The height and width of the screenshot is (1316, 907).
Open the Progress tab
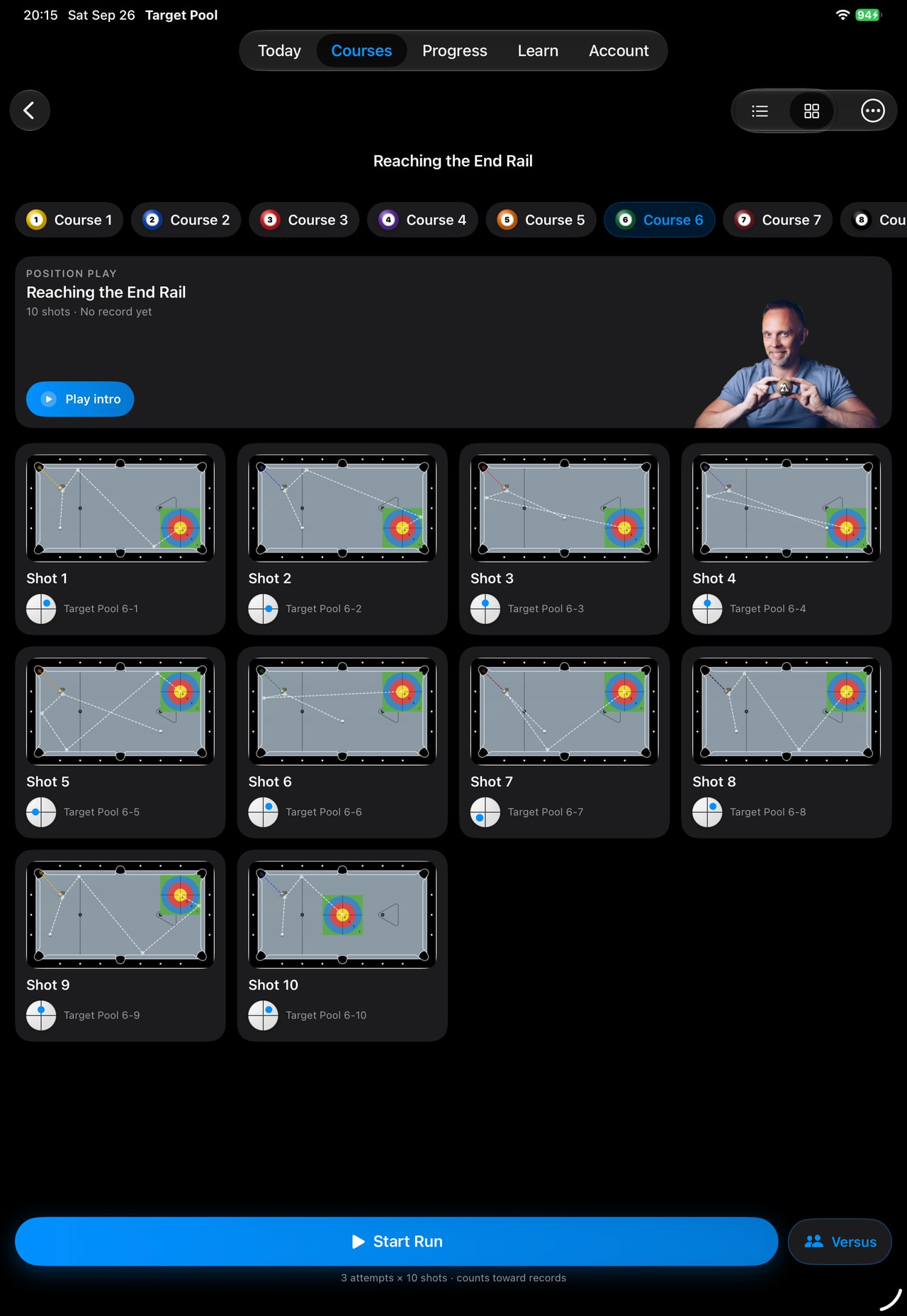[x=454, y=51]
